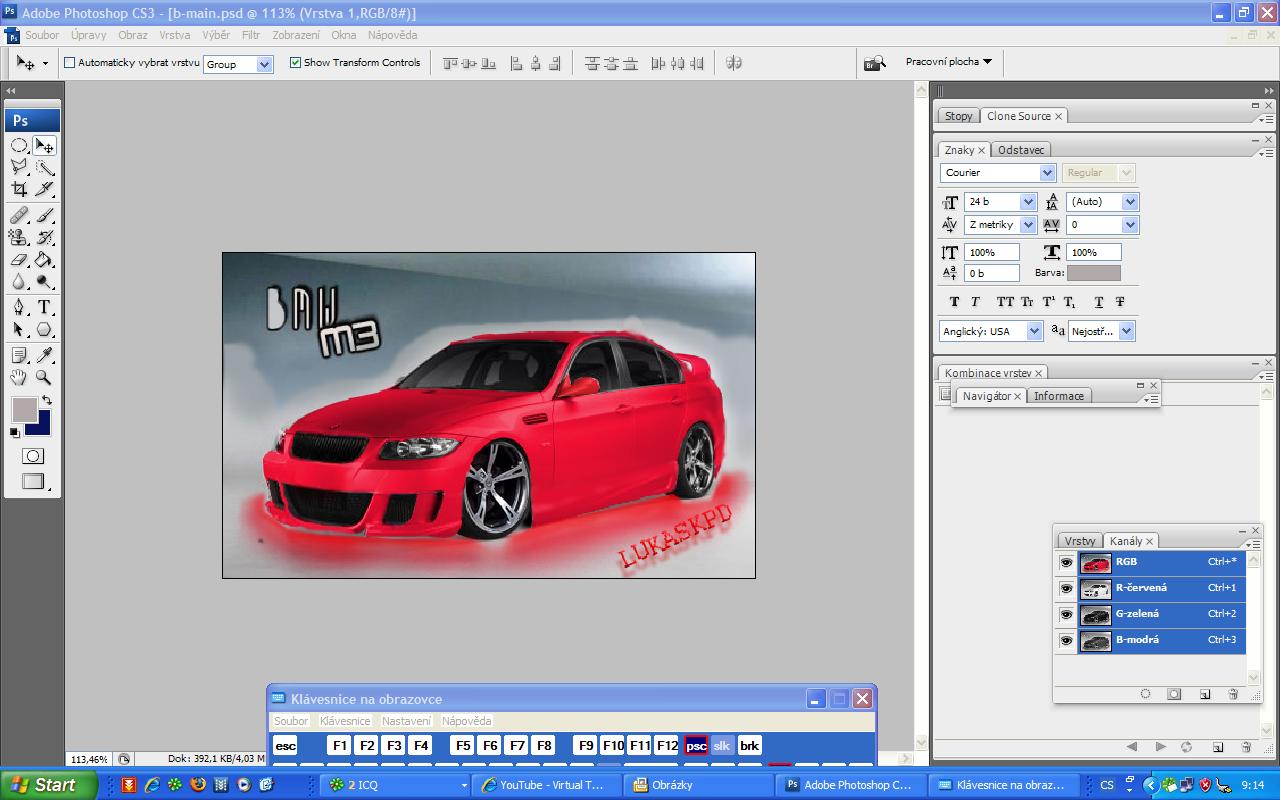Select the Clone Stamp tool
1280x800 pixels.
[x=19, y=237]
